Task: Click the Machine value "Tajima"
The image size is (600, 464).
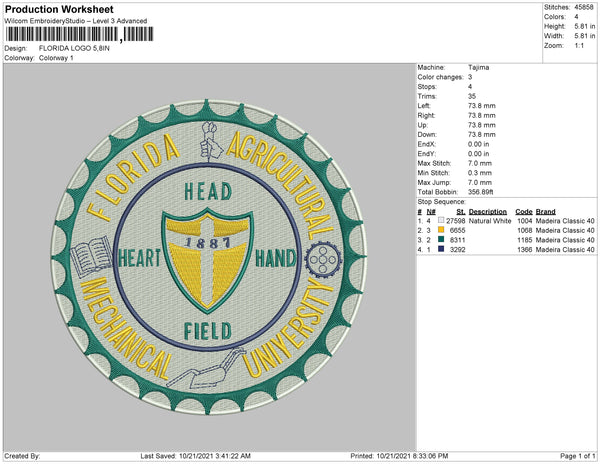Action: [478, 67]
